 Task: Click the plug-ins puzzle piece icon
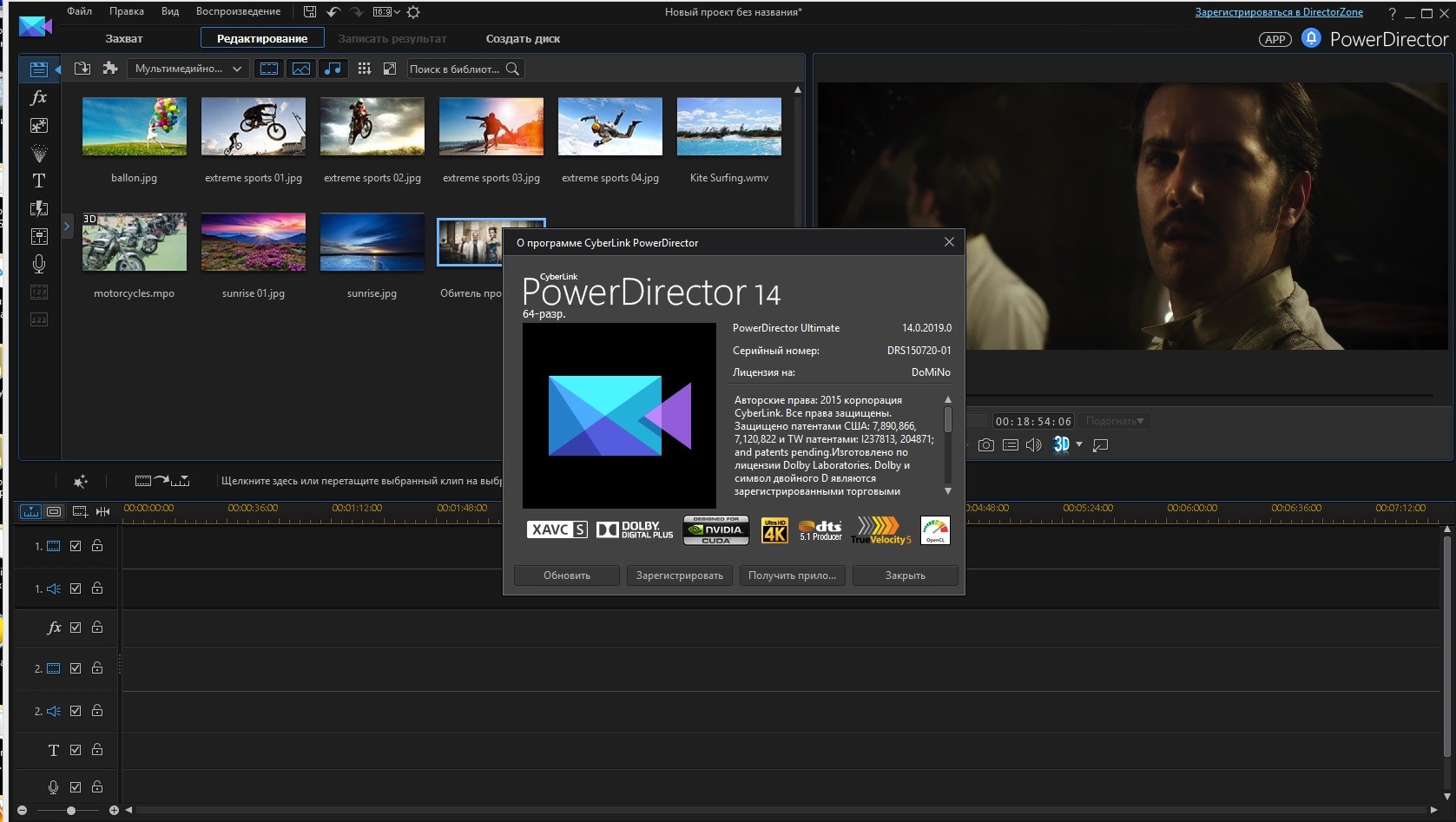(x=110, y=69)
